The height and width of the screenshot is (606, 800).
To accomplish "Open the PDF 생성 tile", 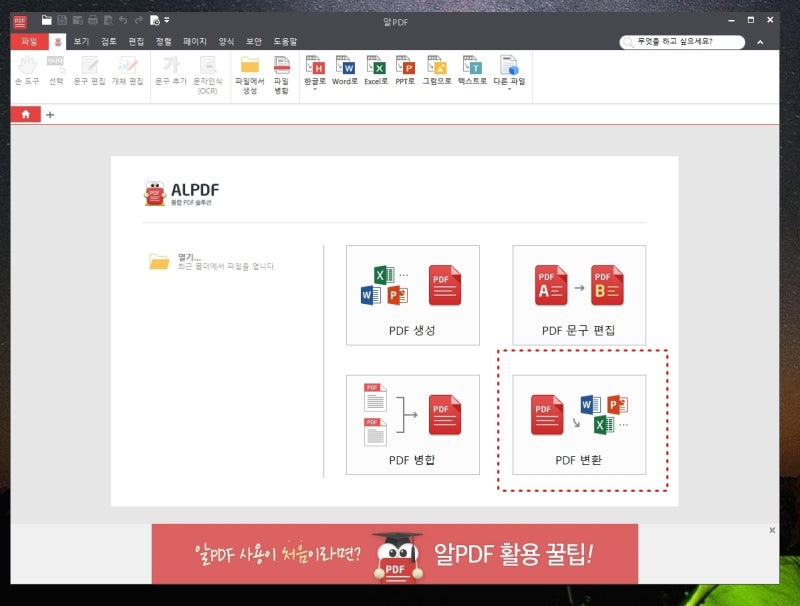I will [x=413, y=295].
